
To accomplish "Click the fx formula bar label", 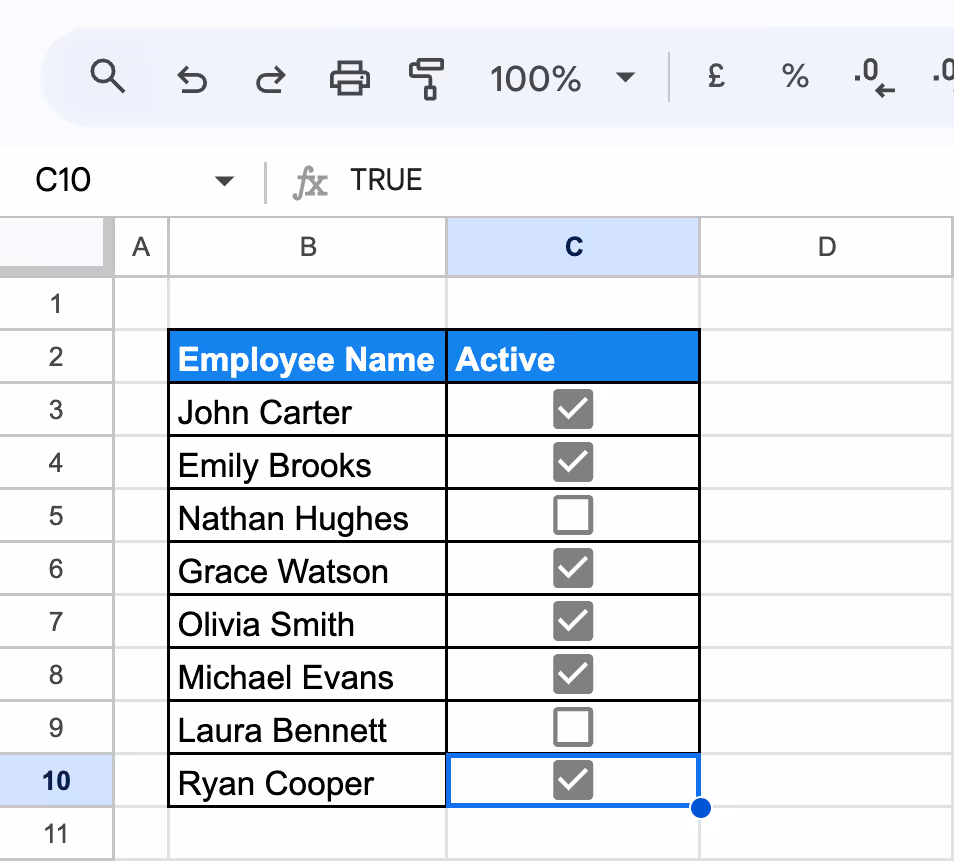I will [x=311, y=182].
